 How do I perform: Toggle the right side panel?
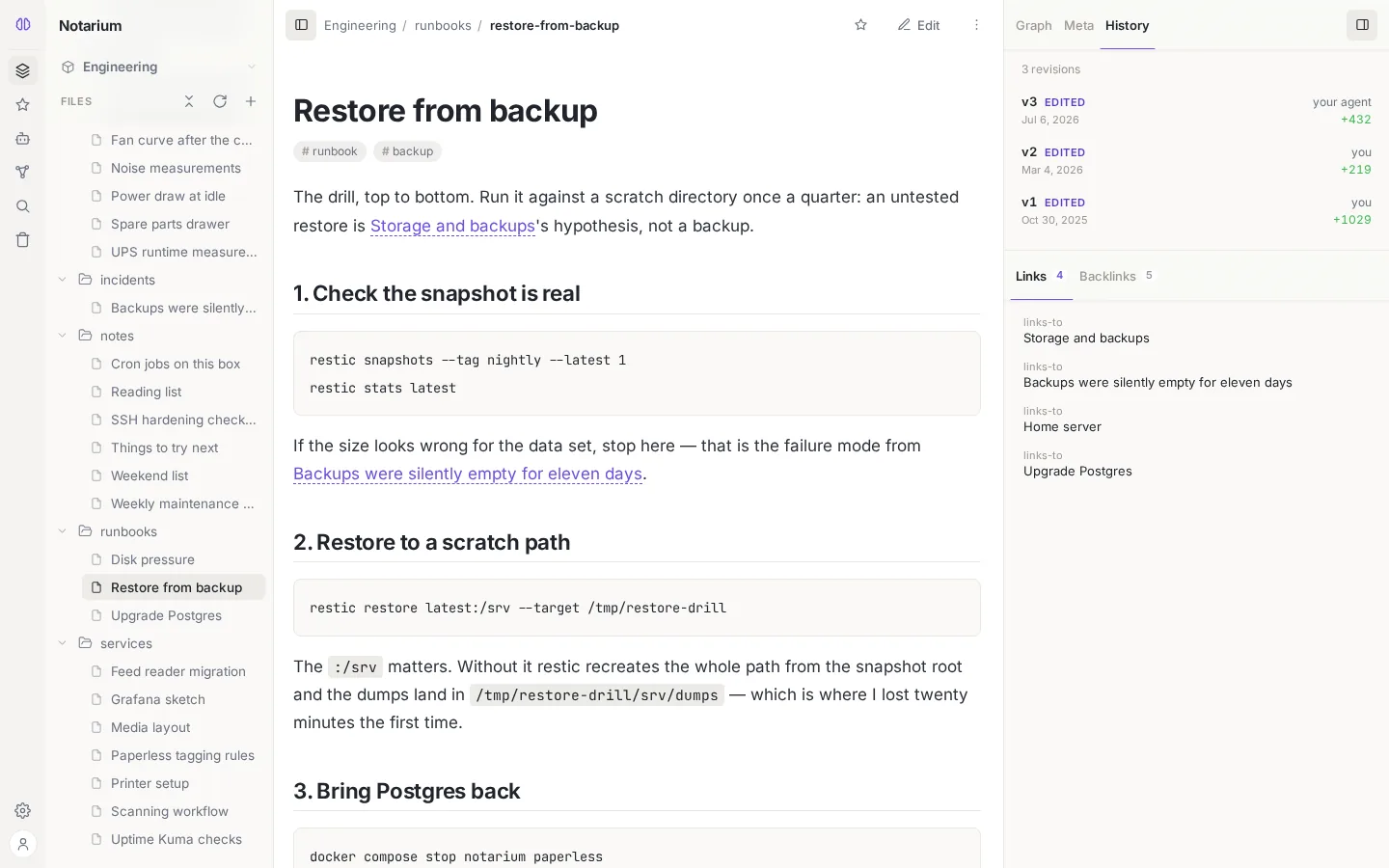coord(1362,25)
